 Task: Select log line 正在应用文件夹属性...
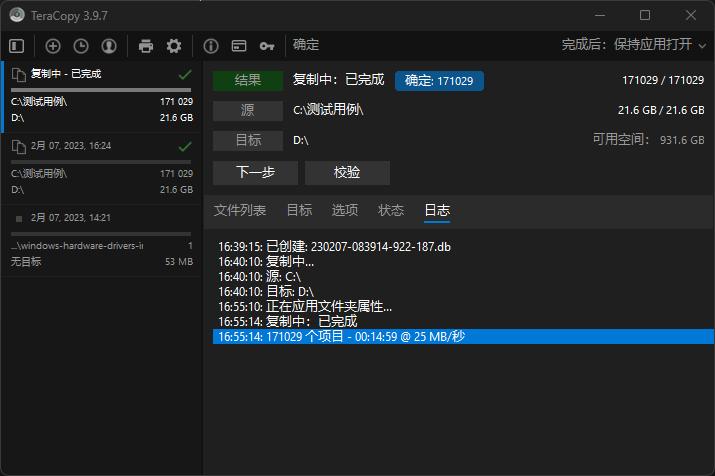pos(463,306)
